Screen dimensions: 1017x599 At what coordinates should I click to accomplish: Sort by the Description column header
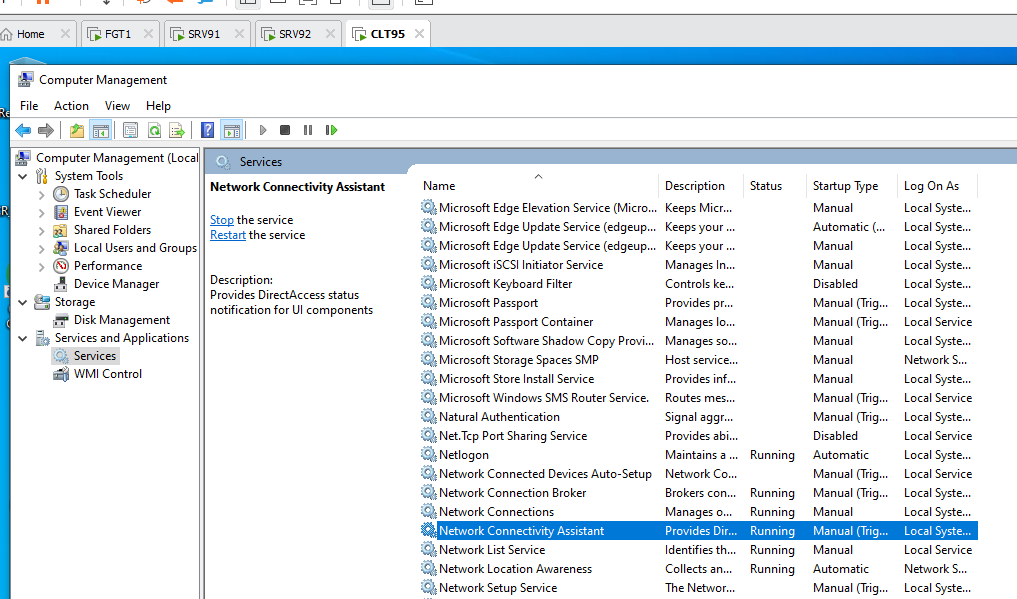click(x=700, y=186)
